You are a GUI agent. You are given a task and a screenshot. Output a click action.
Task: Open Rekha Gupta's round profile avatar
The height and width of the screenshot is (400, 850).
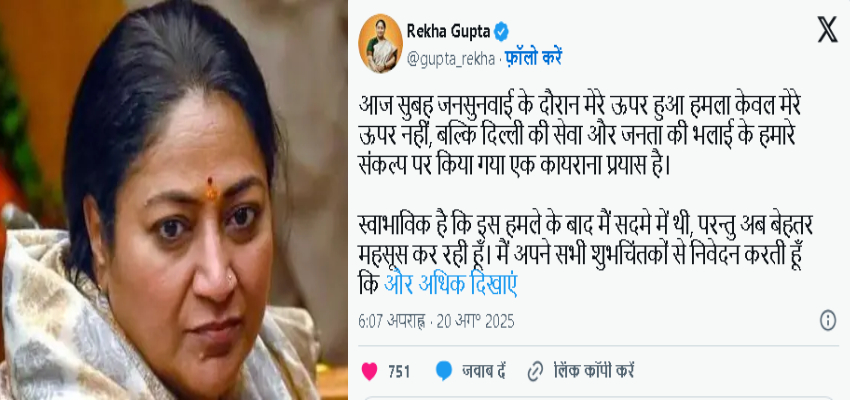point(381,44)
